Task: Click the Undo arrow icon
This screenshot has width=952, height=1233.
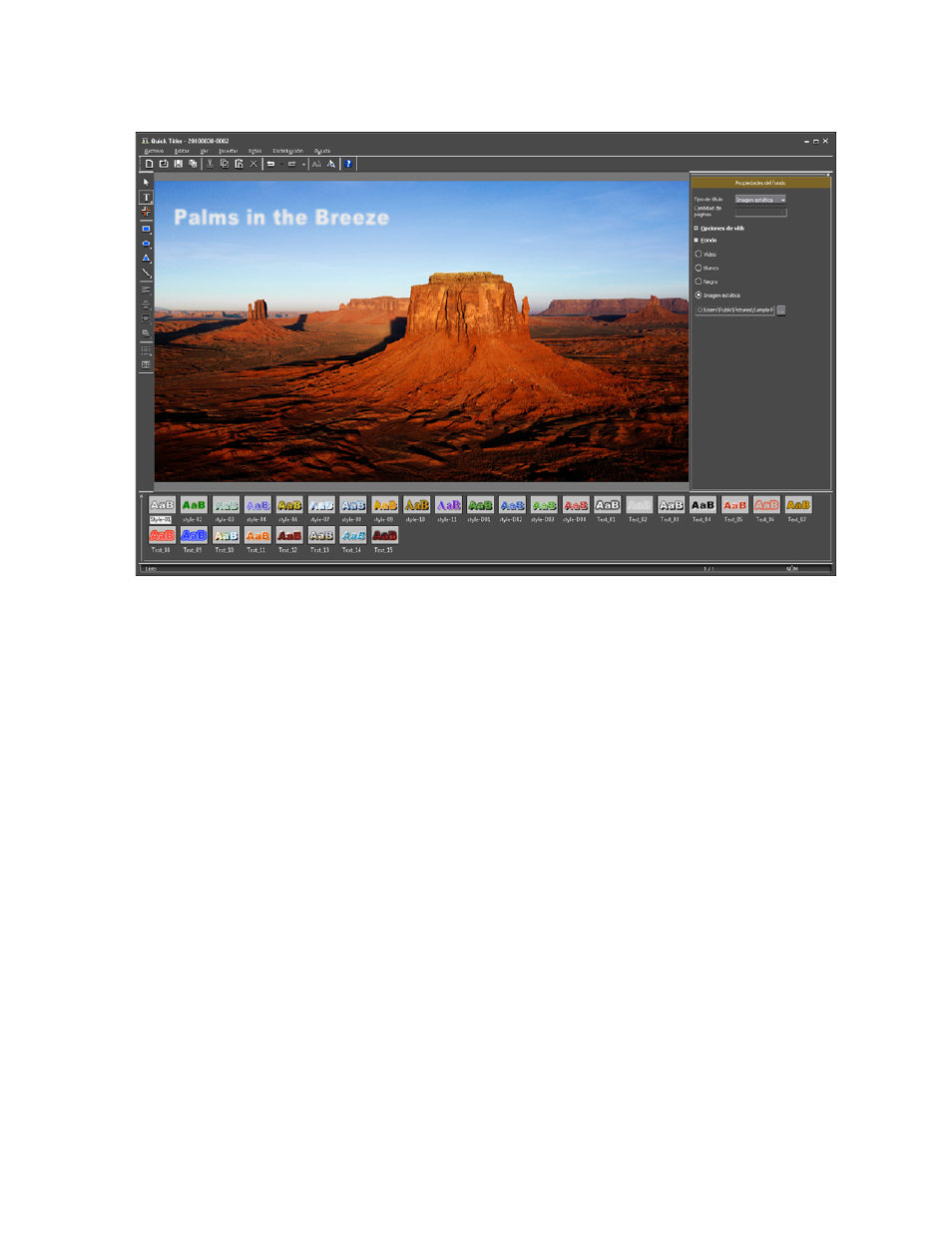Action: coord(270,164)
